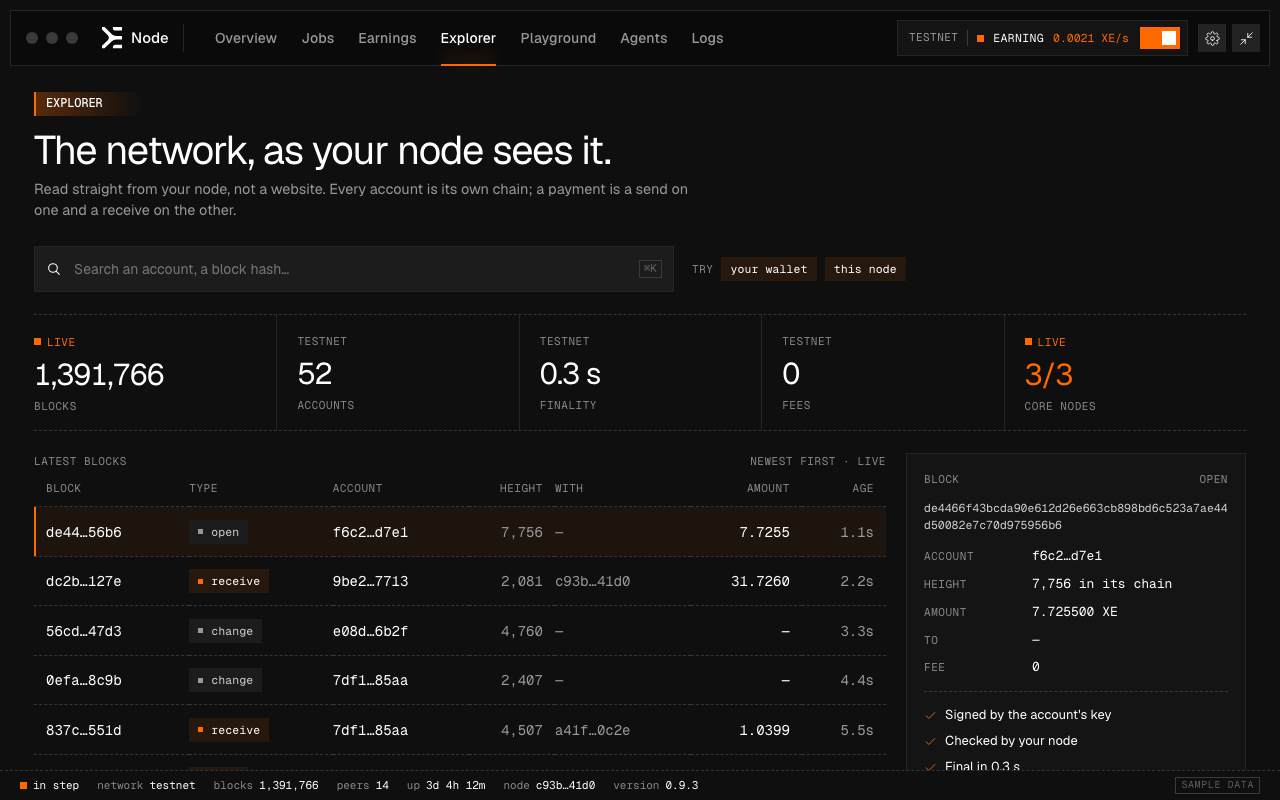Click account f6c2…d7e1 in the blocks table
Viewport: 1280px width, 800px height.
tap(370, 532)
